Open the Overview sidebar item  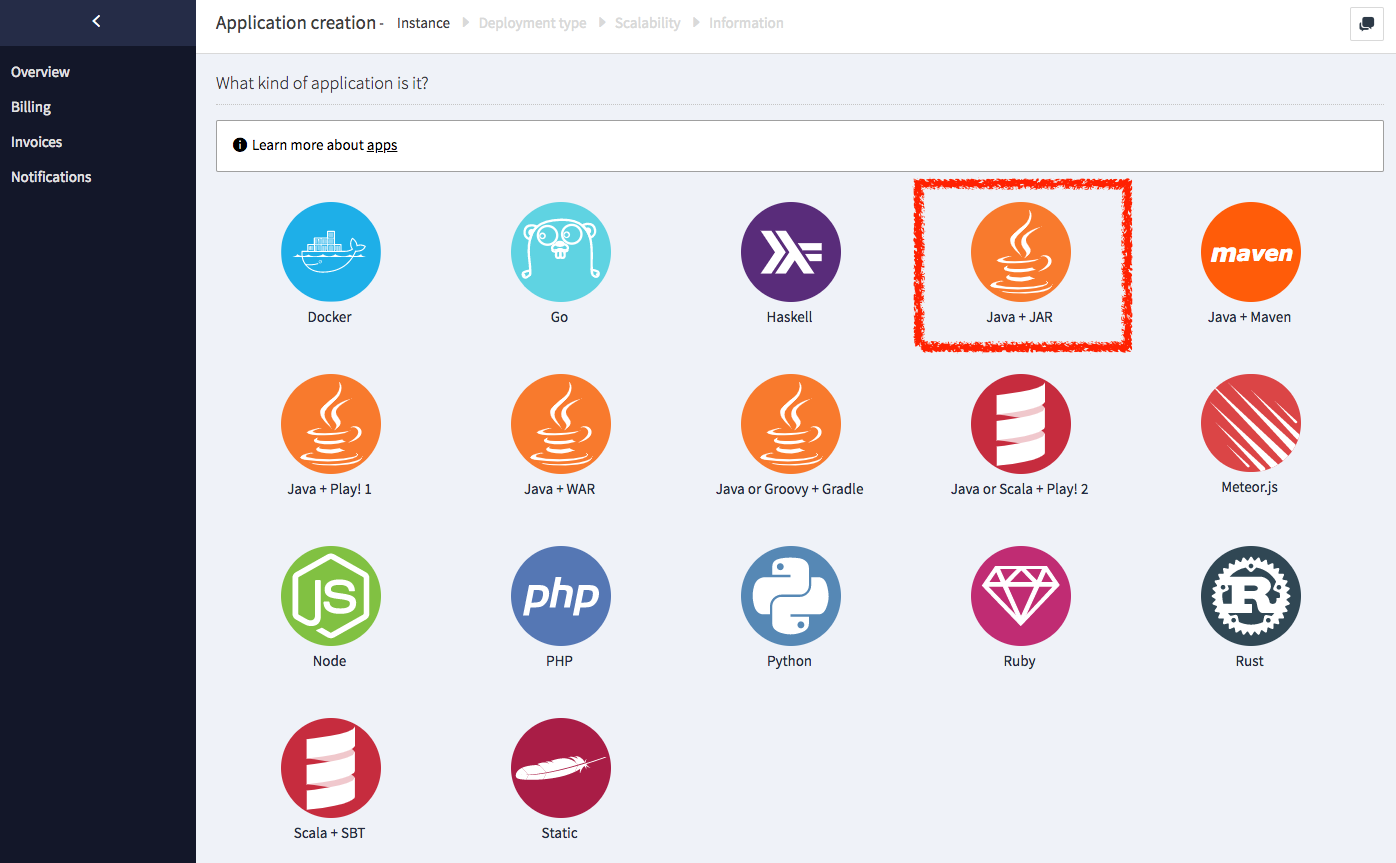click(40, 72)
